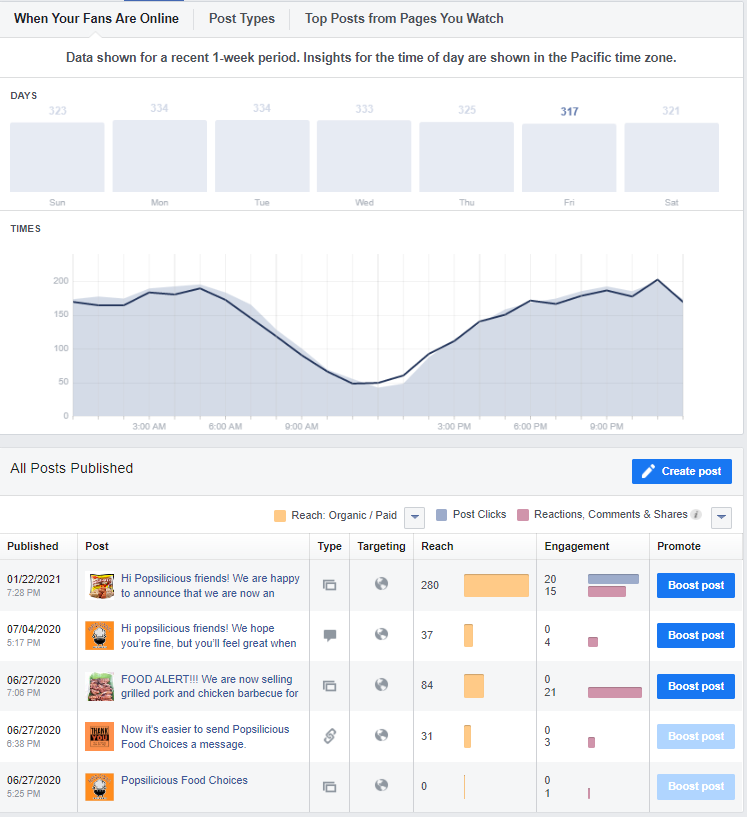747x817 pixels.
Task: Click the status comment type icon for 07/04/2020 post
Action: (x=329, y=635)
